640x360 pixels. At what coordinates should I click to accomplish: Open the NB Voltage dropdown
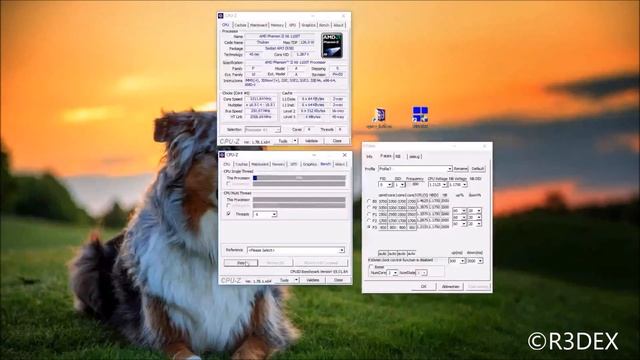point(458,185)
